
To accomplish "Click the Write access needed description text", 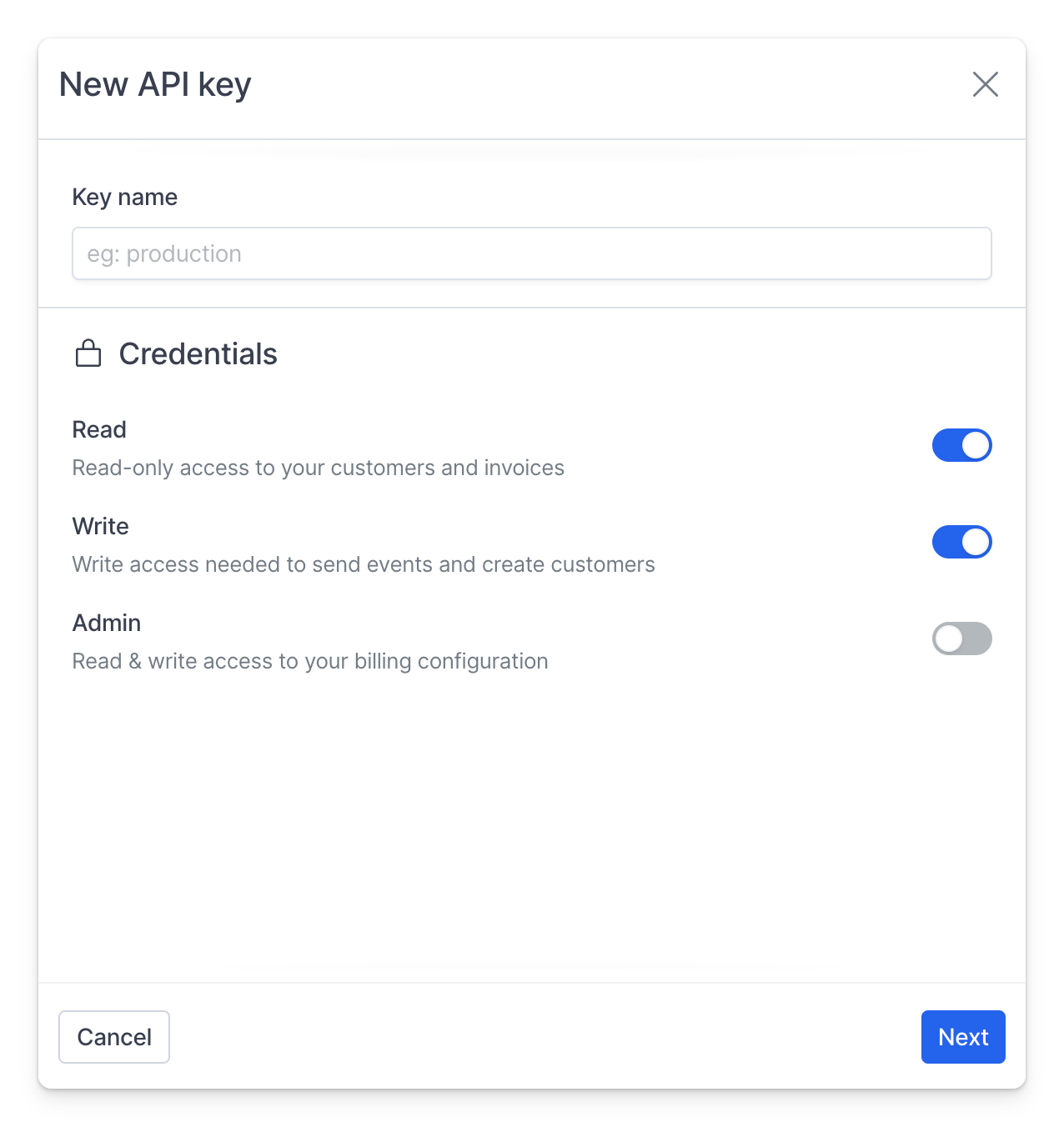I will click(x=364, y=564).
